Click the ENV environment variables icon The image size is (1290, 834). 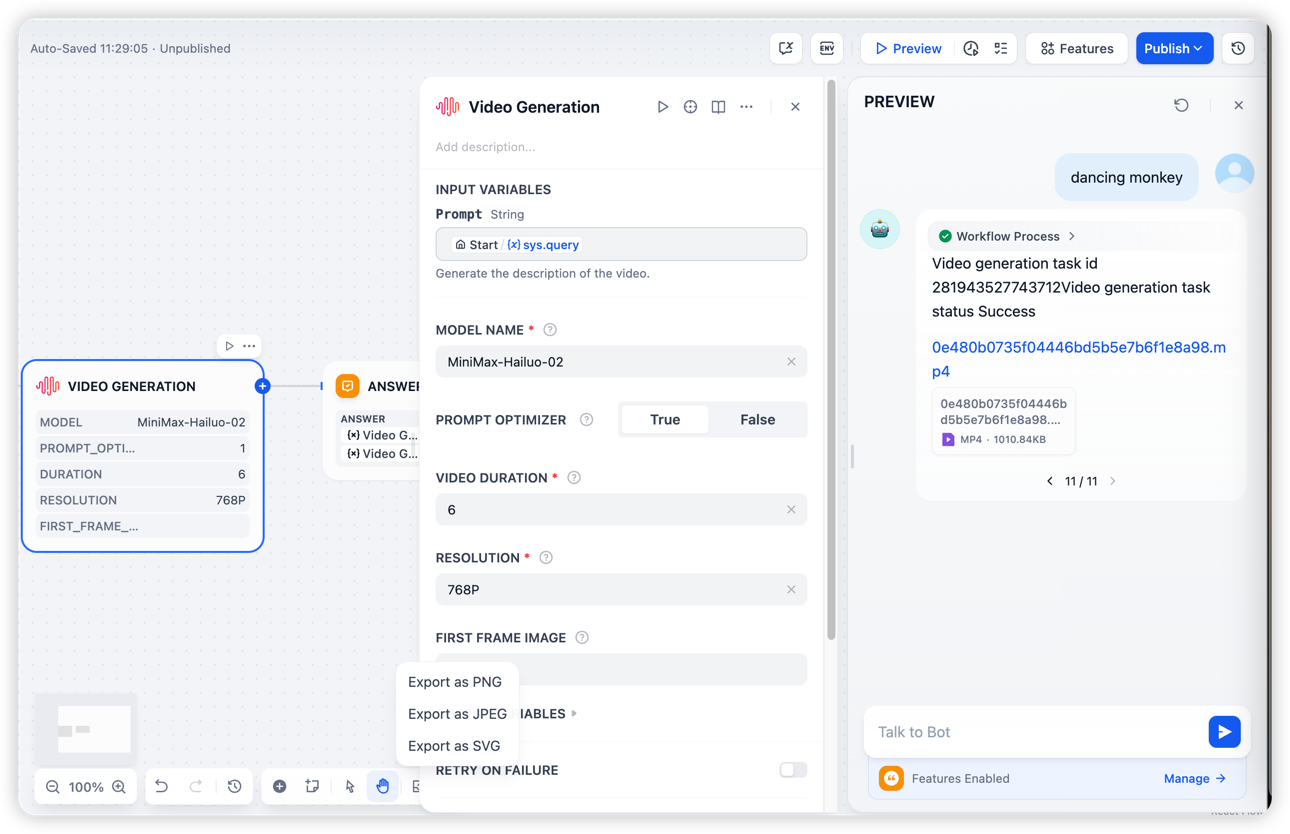point(827,48)
